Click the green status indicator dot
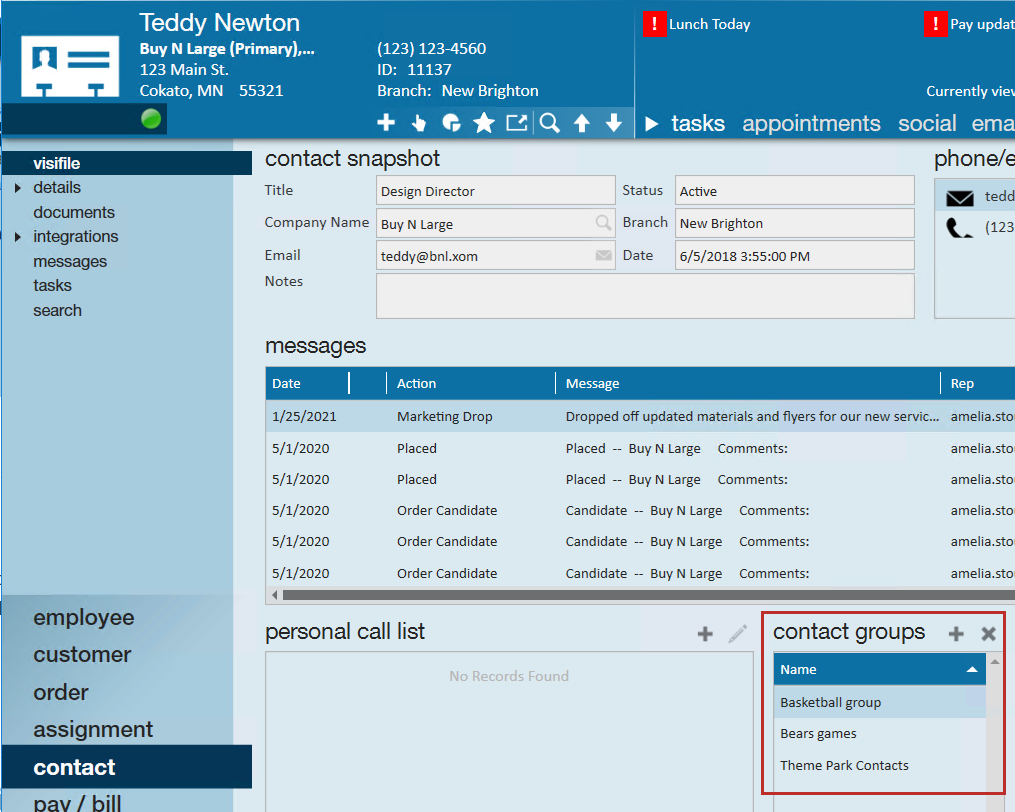Screen dimensions: 1015x812 click(x=151, y=119)
